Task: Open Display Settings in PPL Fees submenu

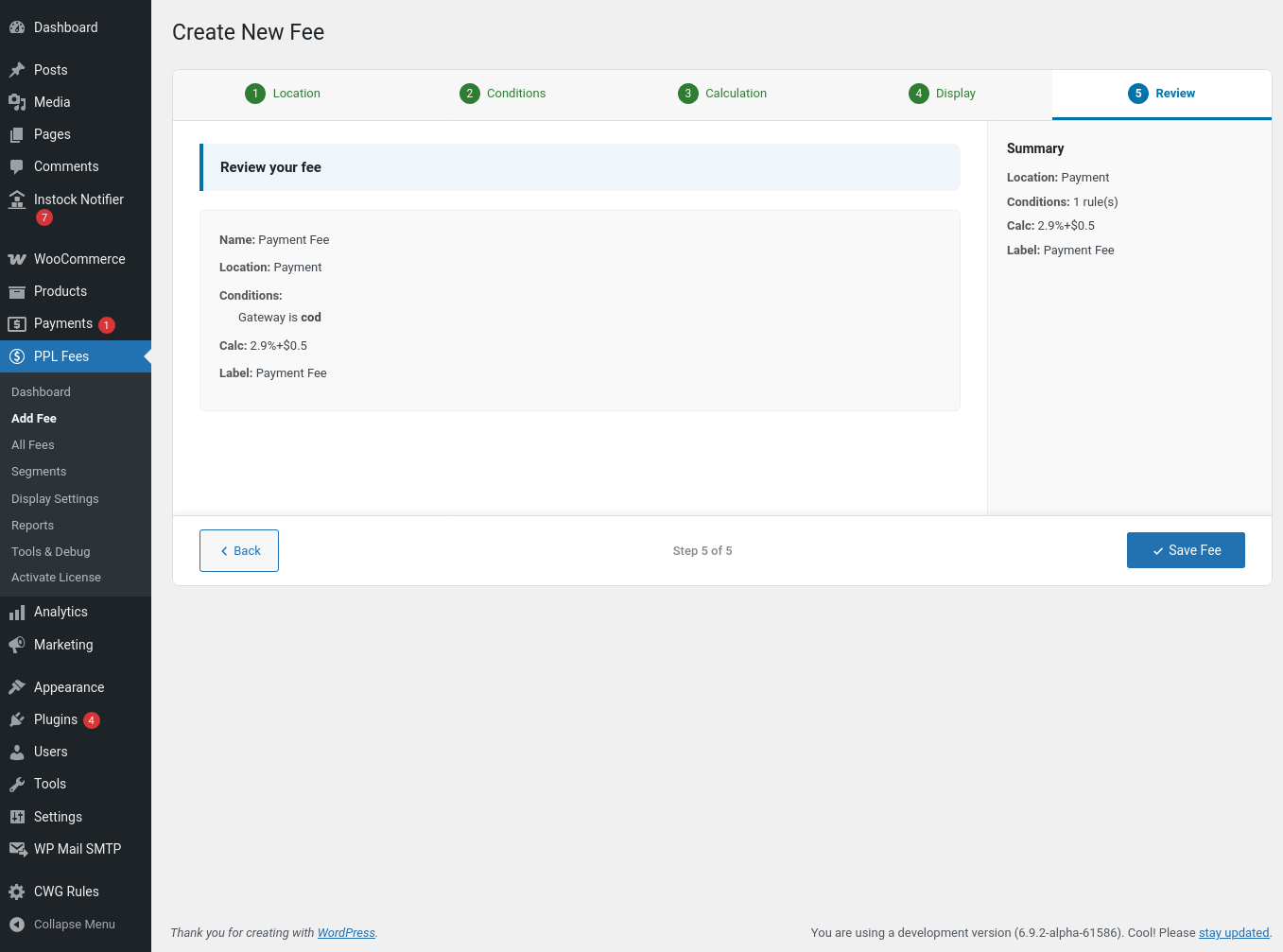Action: 55,499
